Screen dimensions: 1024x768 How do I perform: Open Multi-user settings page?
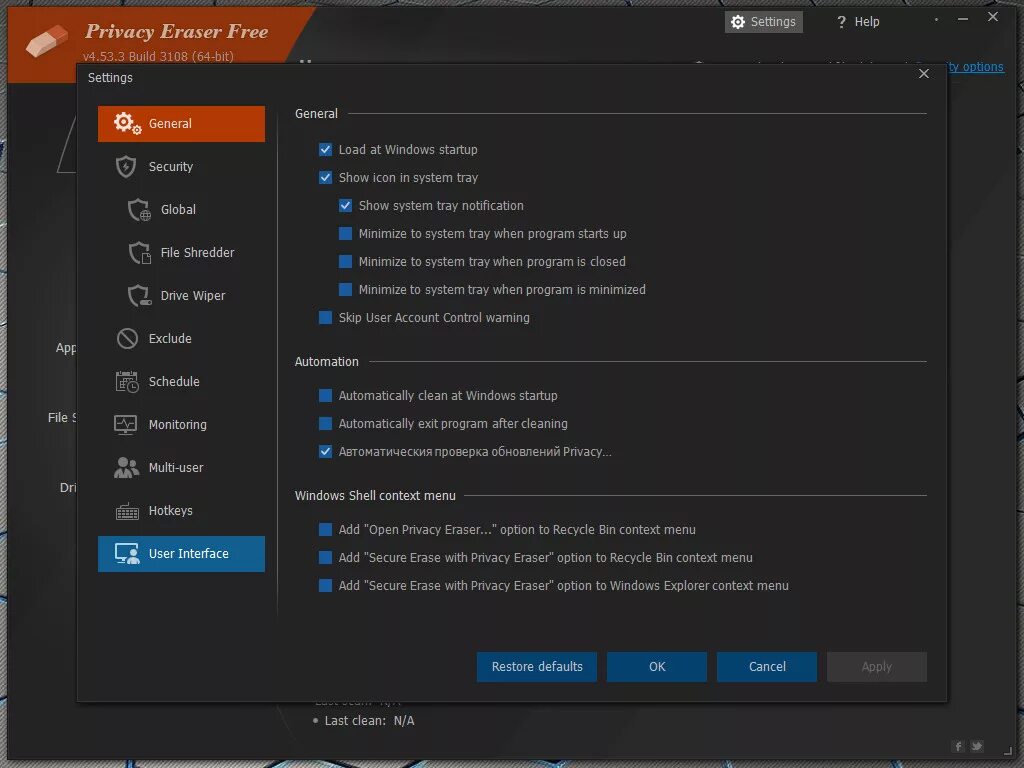point(182,468)
